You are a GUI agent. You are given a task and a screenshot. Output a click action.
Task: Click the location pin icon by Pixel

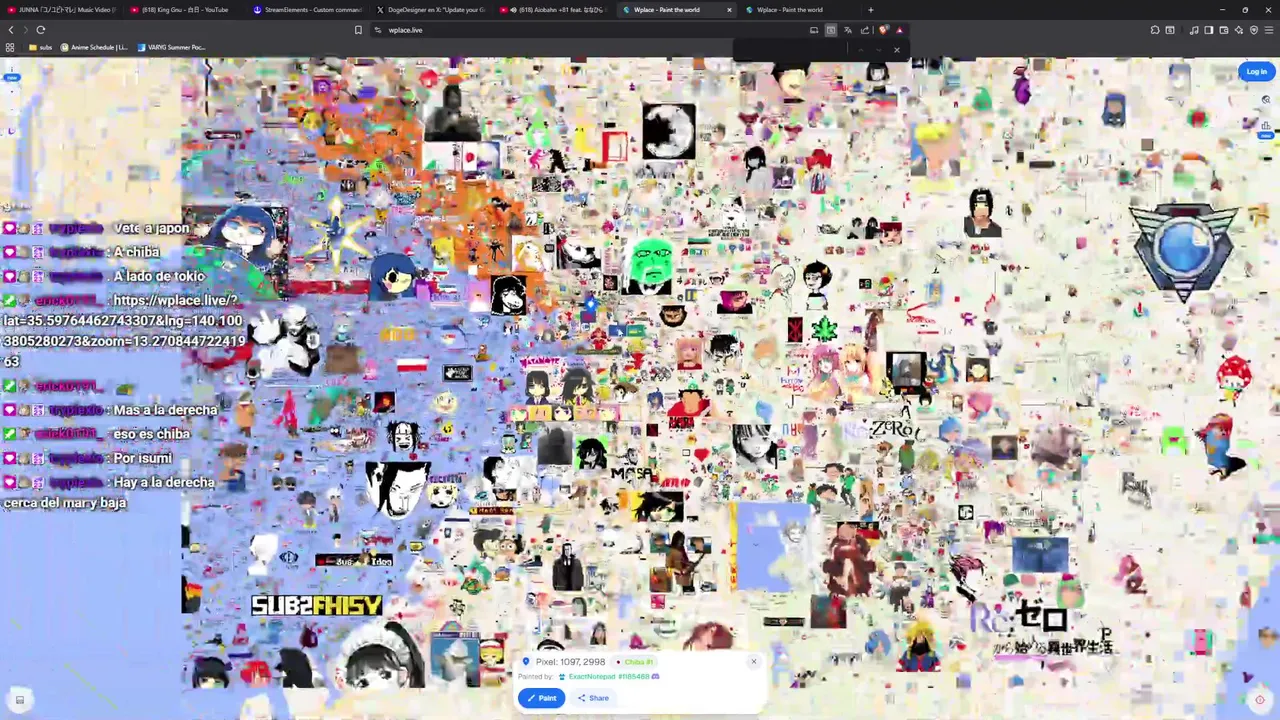pos(526,662)
